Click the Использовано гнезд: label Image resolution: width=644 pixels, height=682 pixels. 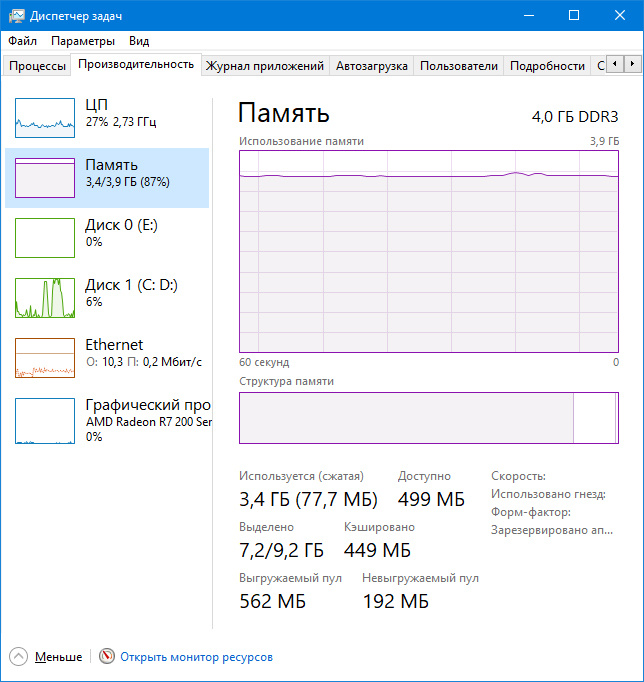pyautogui.click(x=548, y=495)
